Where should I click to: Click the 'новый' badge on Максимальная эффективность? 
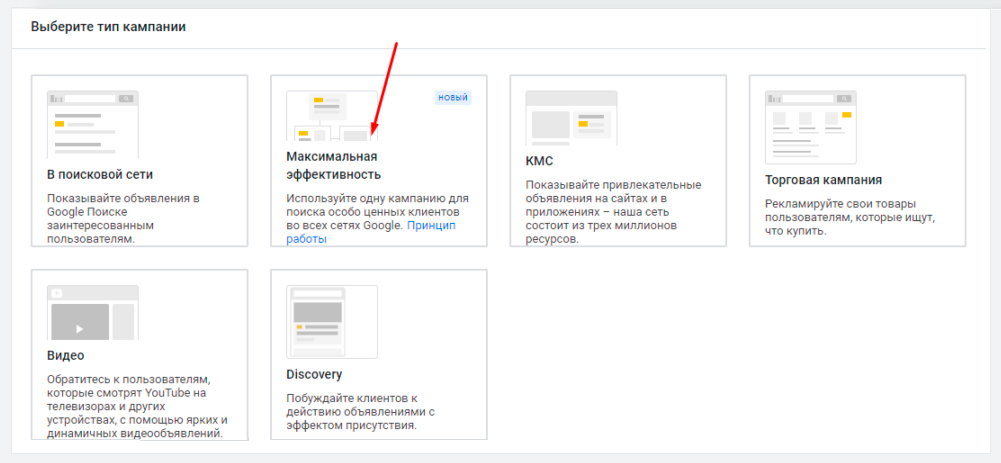453,98
